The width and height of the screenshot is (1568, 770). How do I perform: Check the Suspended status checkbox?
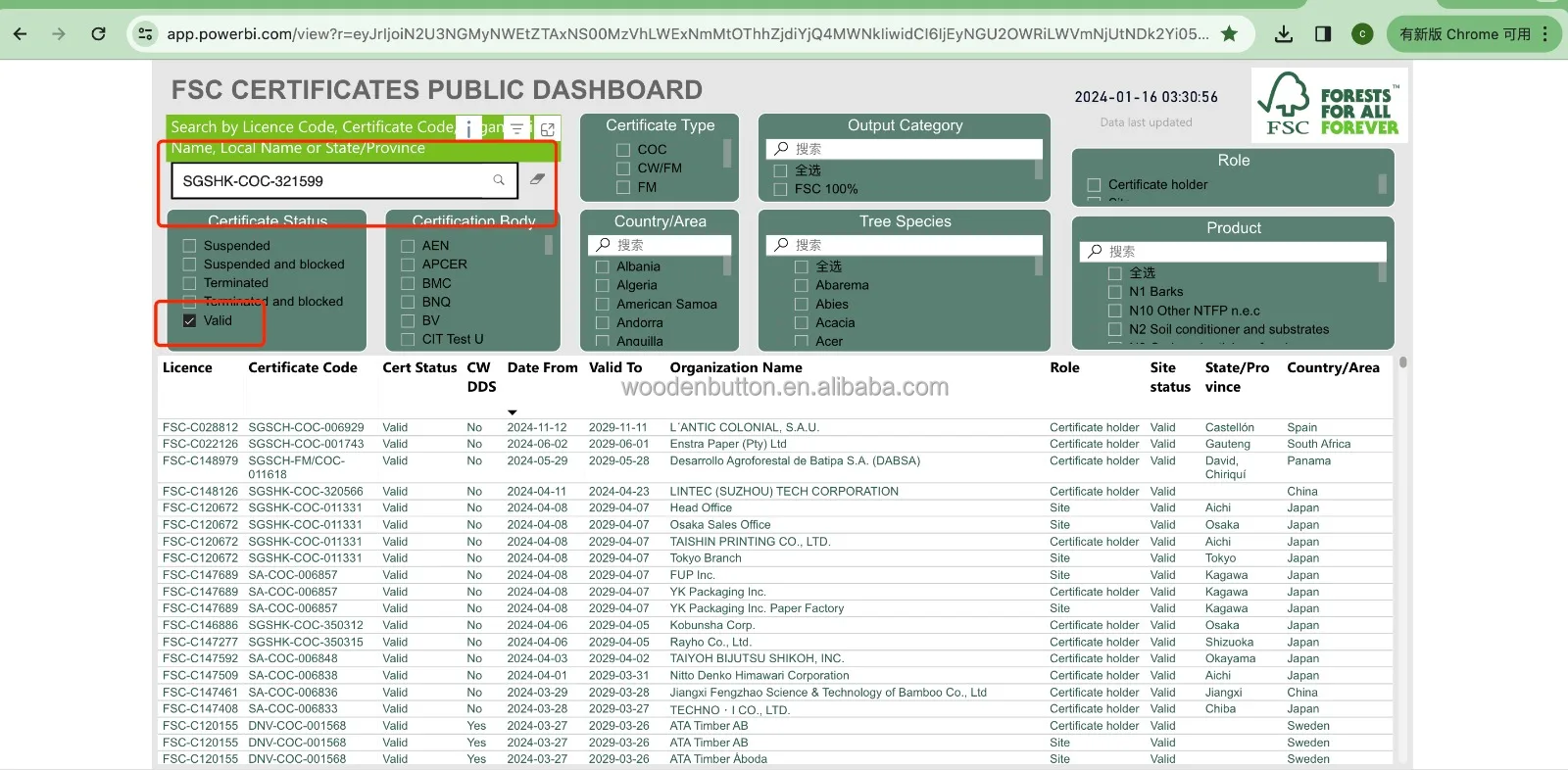[x=190, y=246]
